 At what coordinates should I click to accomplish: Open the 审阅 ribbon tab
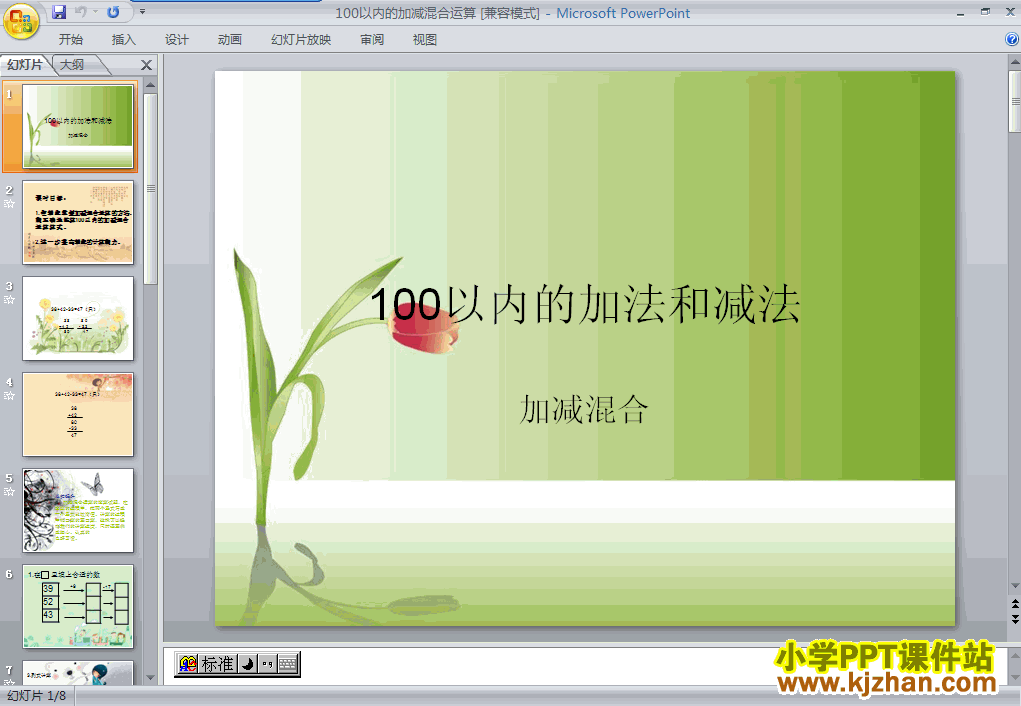click(372, 40)
